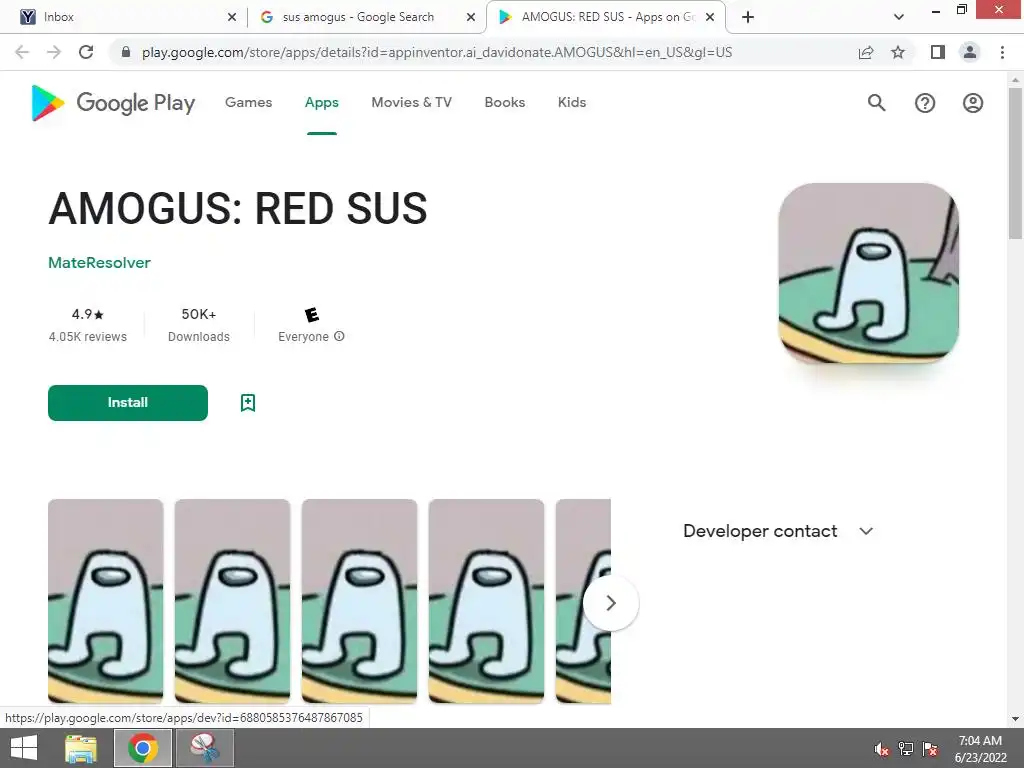
Task: Open the Google Play account profile icon
Action: (972, 103)
